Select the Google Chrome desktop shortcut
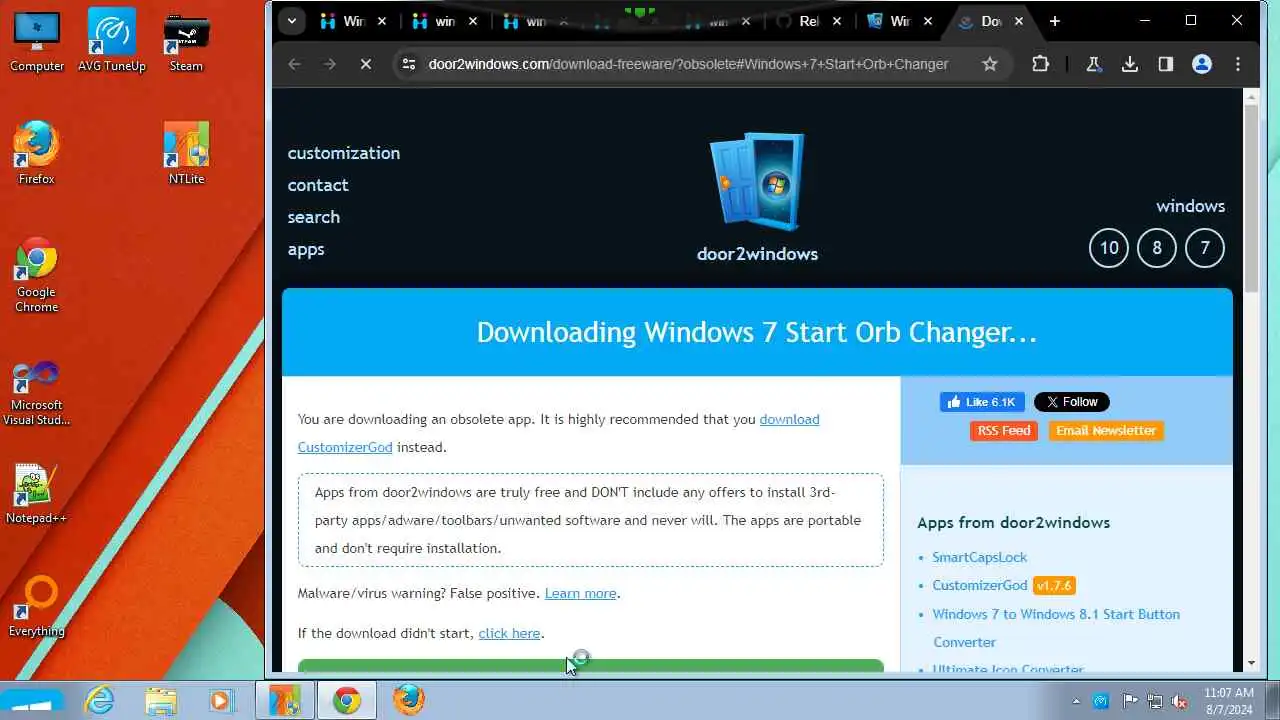The width and height of the screenshot is (1280, 720). (37, 274)
